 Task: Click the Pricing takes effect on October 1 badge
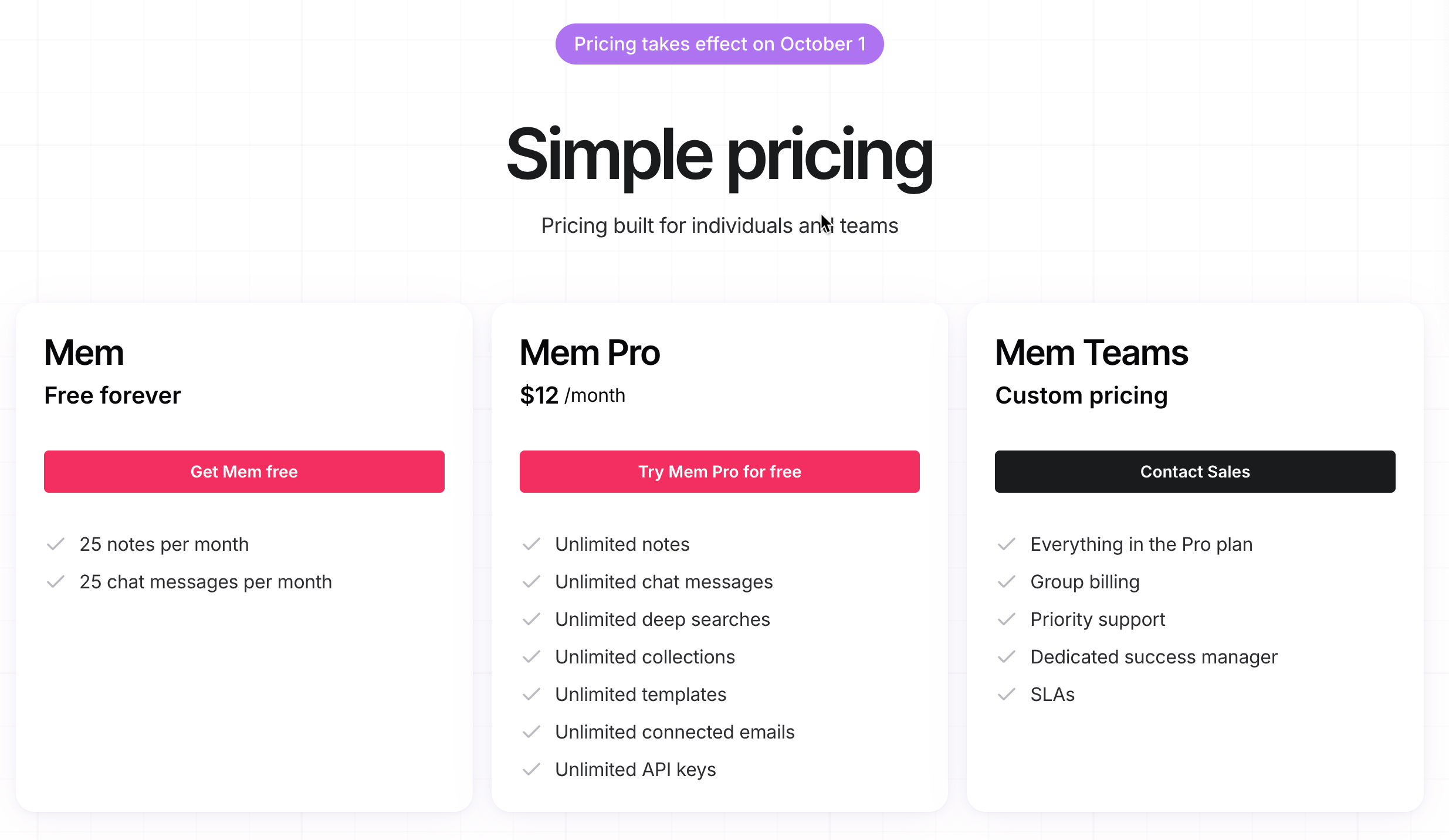point(719,44)
